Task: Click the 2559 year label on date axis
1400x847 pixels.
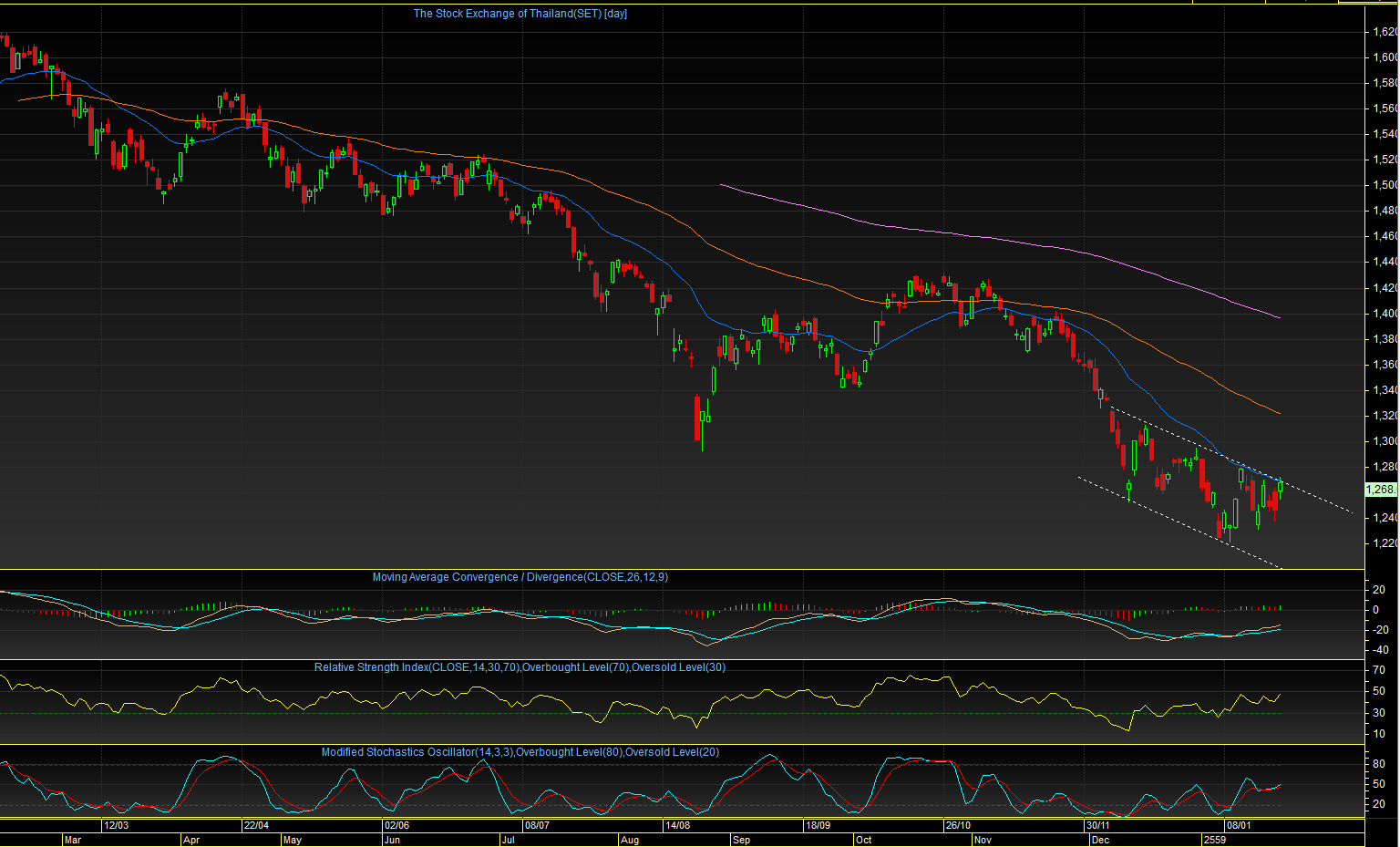Action: click(x=1215, y=840)
